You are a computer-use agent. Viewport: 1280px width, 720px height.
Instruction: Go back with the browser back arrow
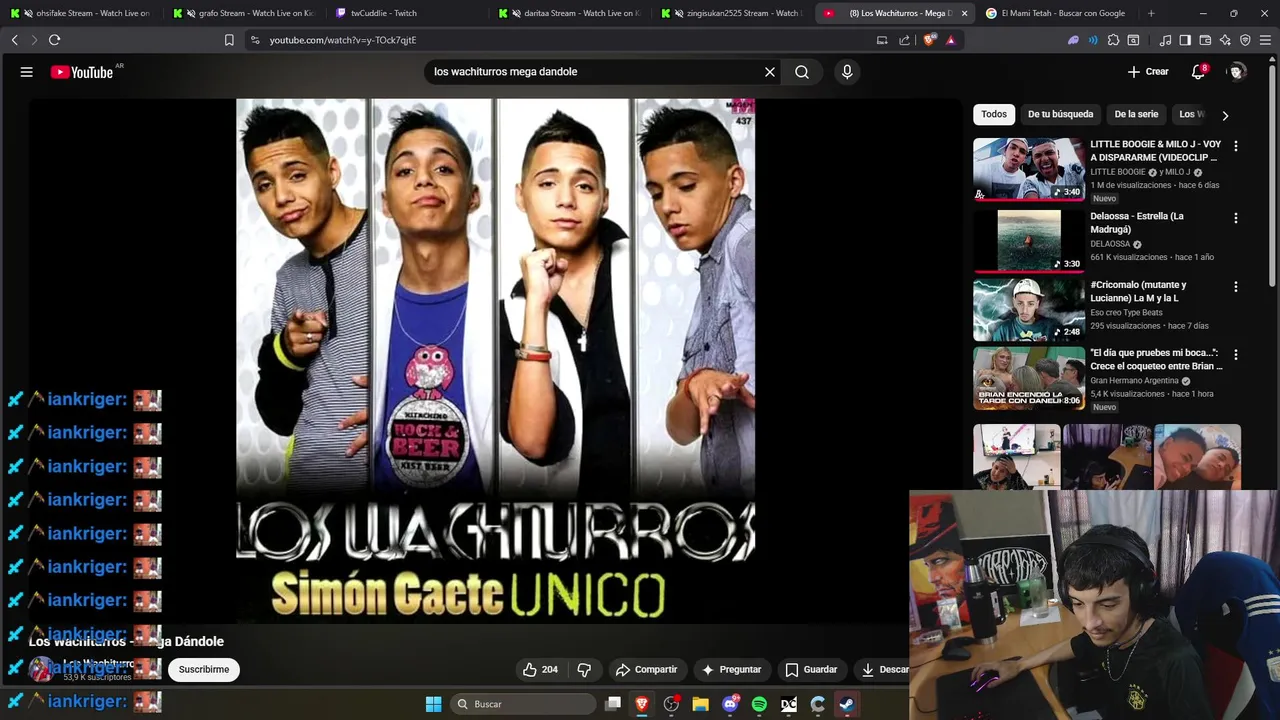point(14,40)
